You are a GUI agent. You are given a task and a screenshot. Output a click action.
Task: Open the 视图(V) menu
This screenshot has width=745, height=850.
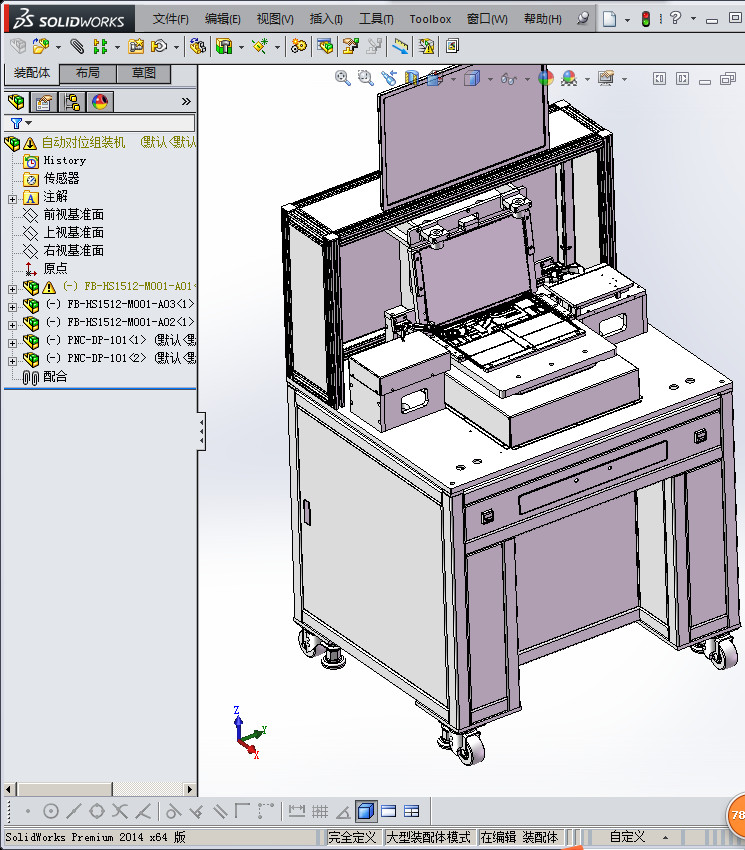[275, 19]
